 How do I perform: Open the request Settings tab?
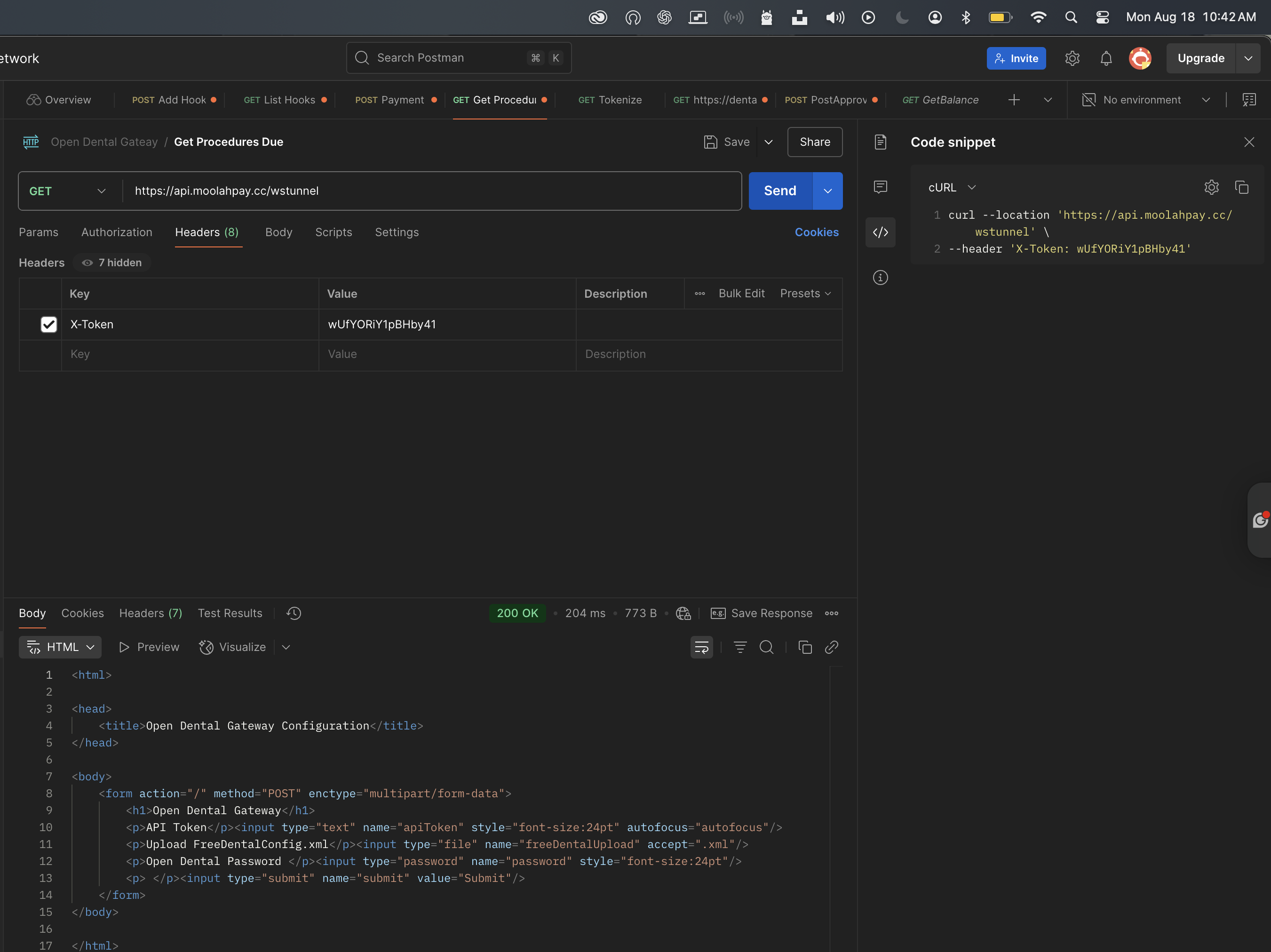click(x=397, y=232)
